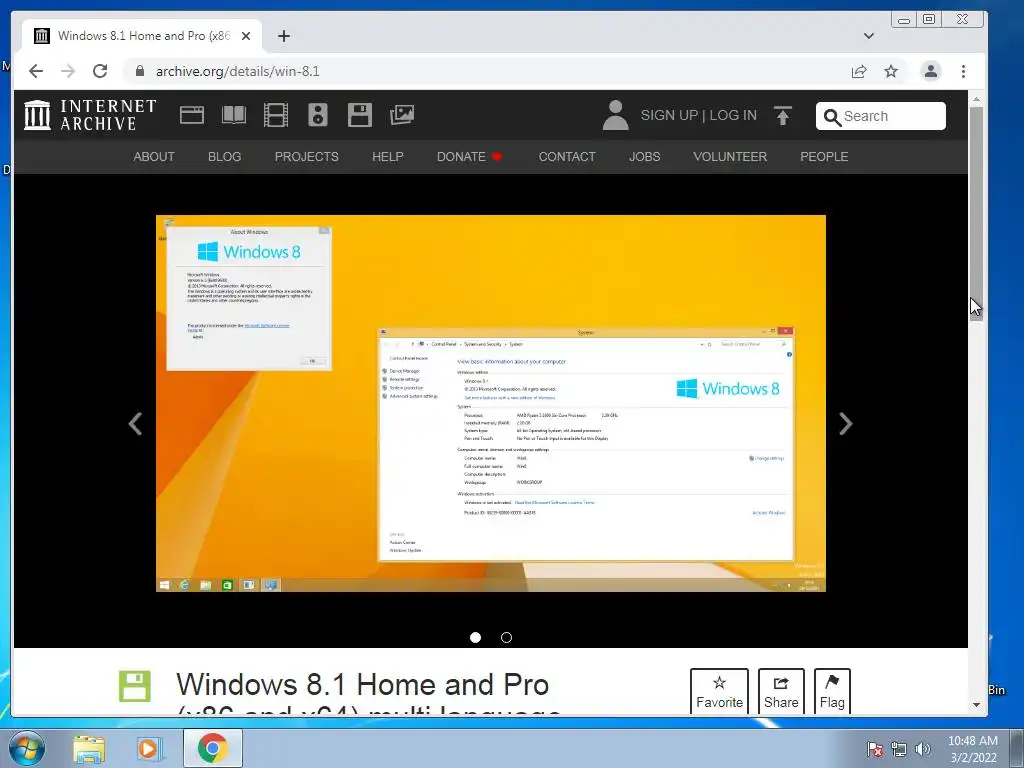The height and width of the screenshot is (768, 1024).
Task: Open the Windows Start orb
Action: [27, 748]
